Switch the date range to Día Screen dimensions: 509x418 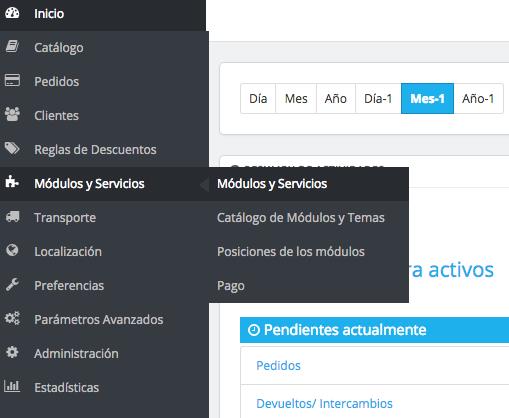point(258,99)
